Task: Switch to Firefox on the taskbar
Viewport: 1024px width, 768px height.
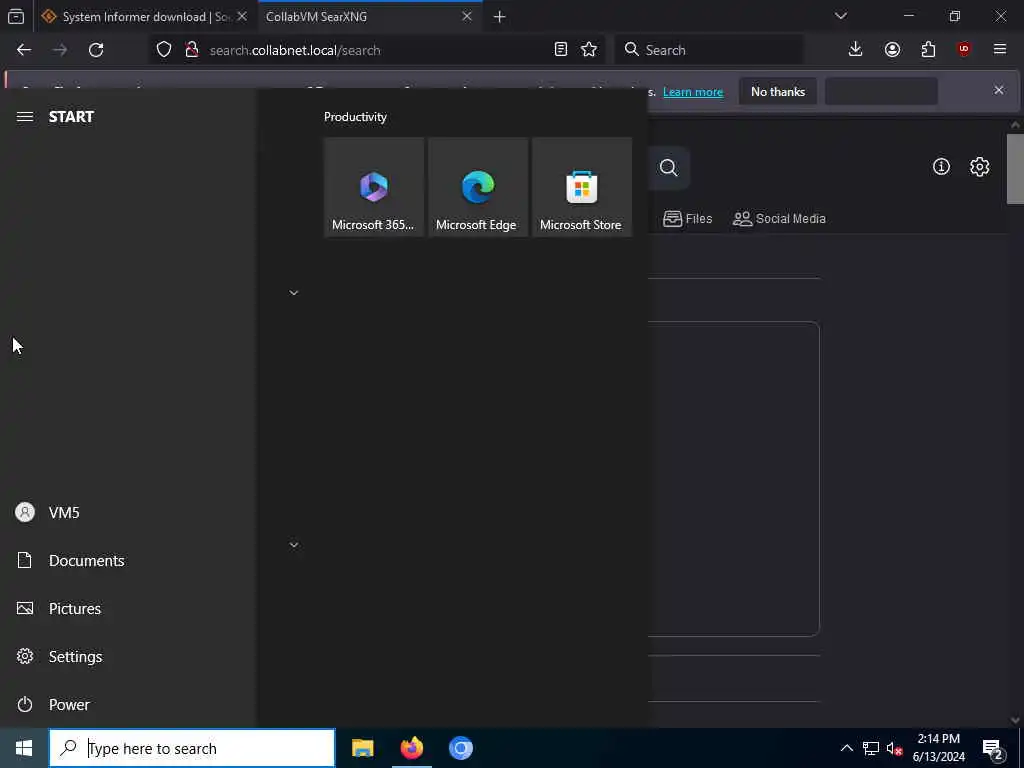Action: click(x=411, y=748)
